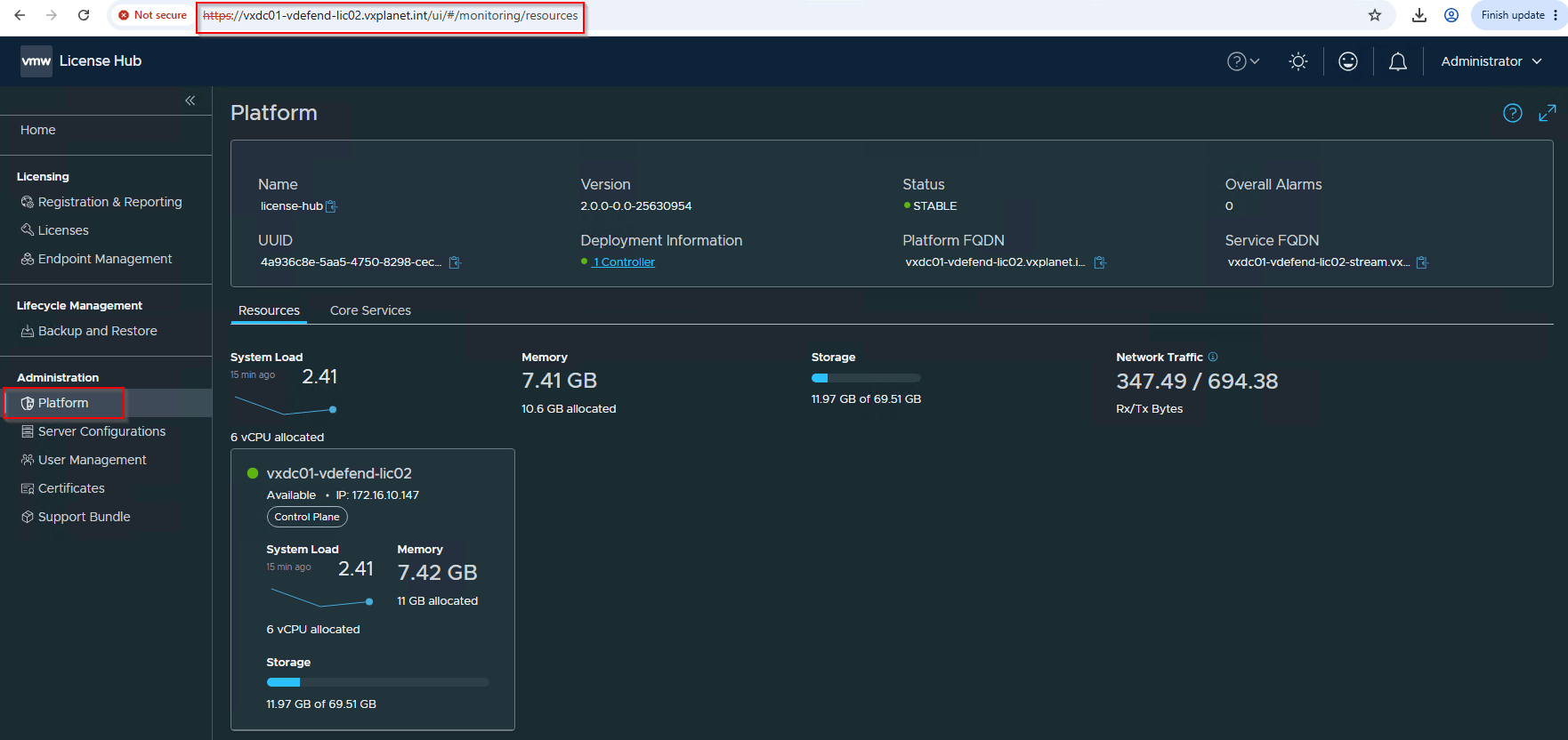Viewport: 1568px width, 740px height.
Task: Open the browser downloads icon
Action: [1419, 15]
